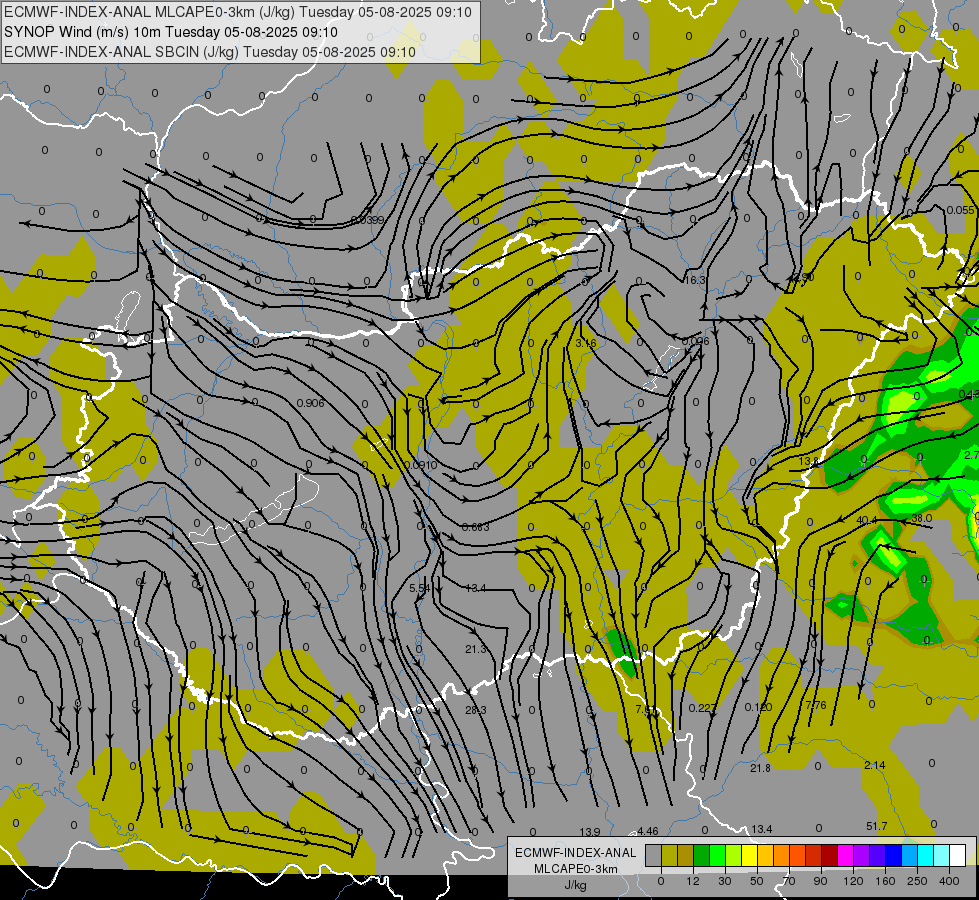Image resolution: width=979 pixels, height=900 pixels.
Task: Click the 'SYNOP Wind (m/s) 10m' title line
Action: tap(170, 32)
